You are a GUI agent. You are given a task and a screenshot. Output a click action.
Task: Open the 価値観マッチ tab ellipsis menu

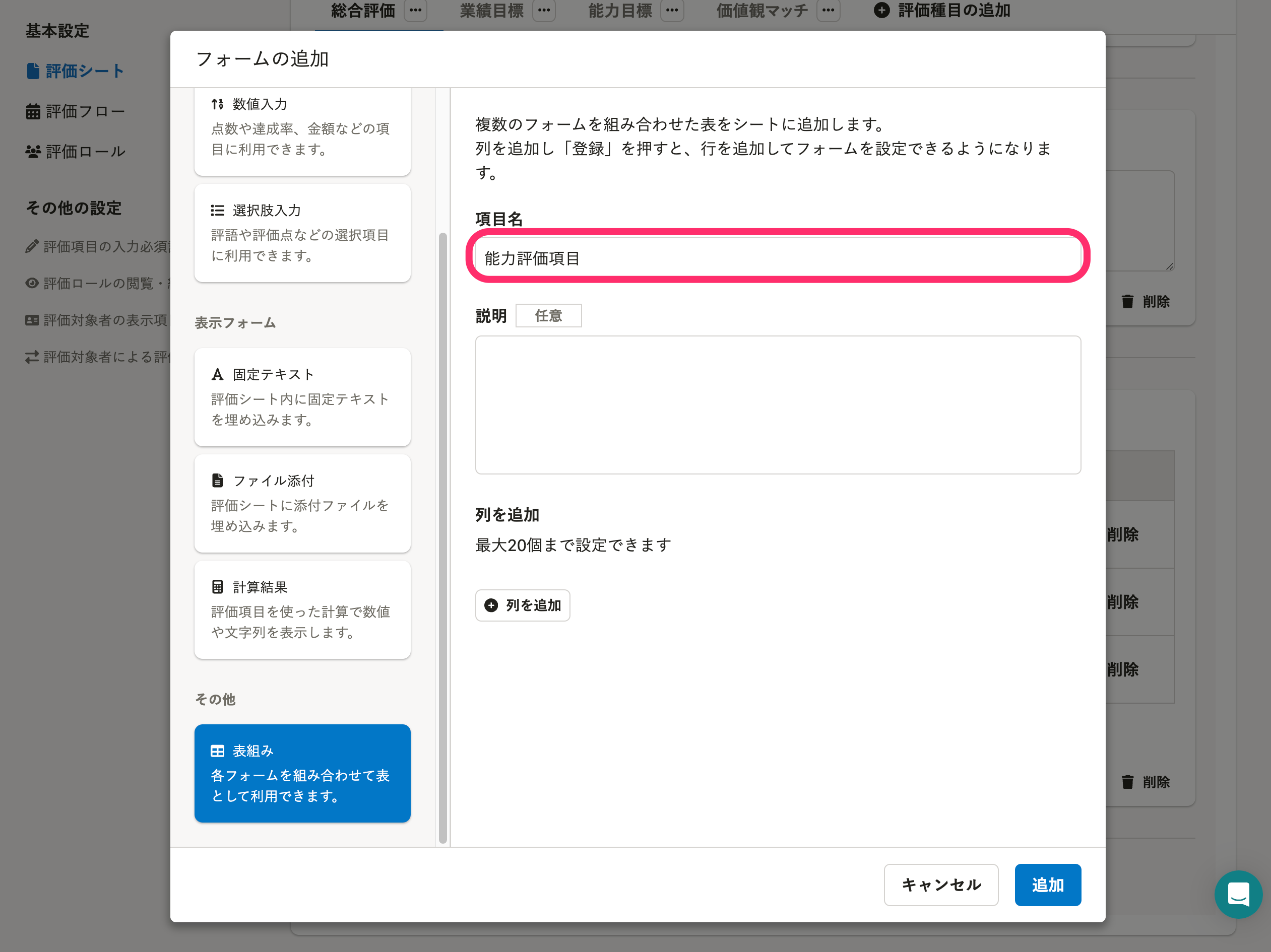coord(828,11)
